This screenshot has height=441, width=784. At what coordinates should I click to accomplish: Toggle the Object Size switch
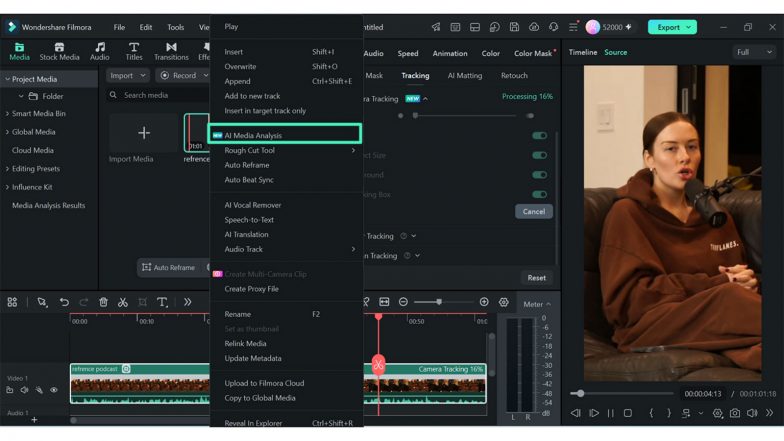tap(540, 155)
